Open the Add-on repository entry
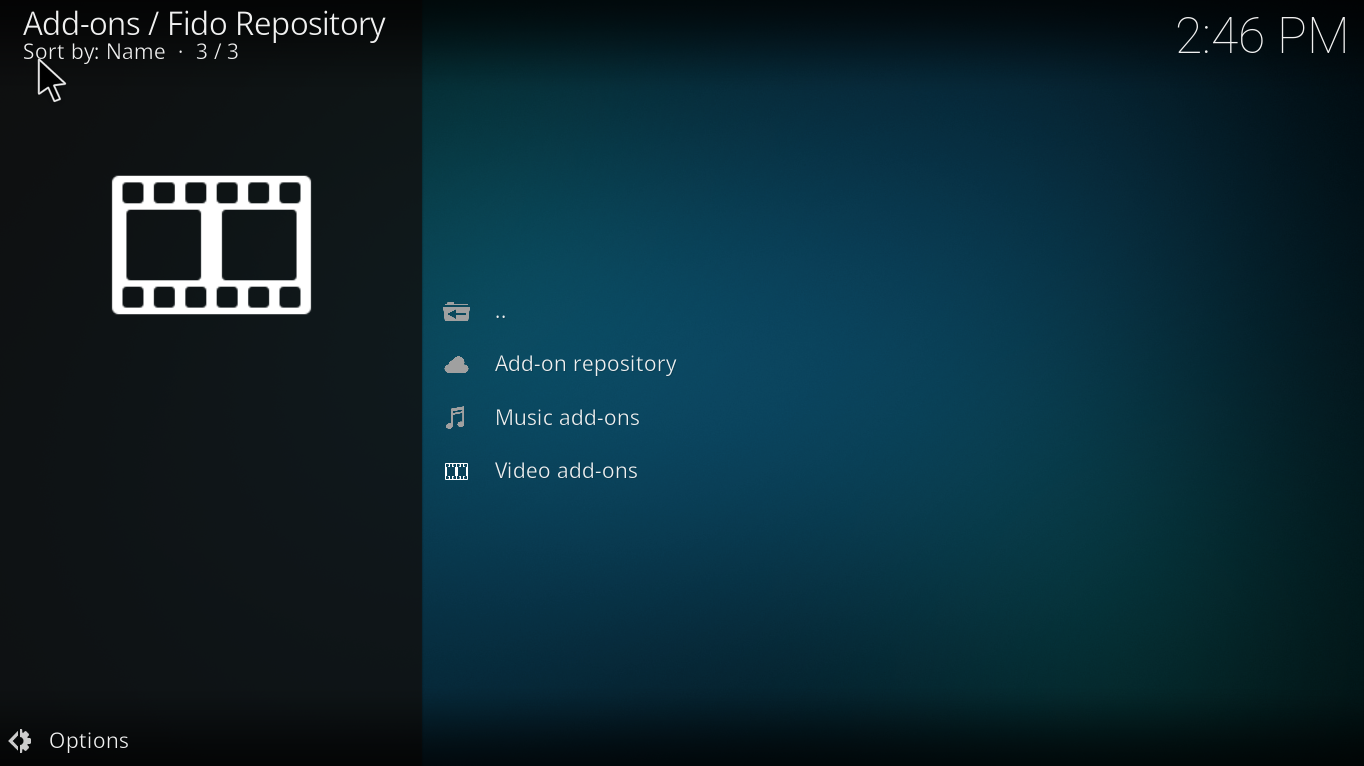 586,364
